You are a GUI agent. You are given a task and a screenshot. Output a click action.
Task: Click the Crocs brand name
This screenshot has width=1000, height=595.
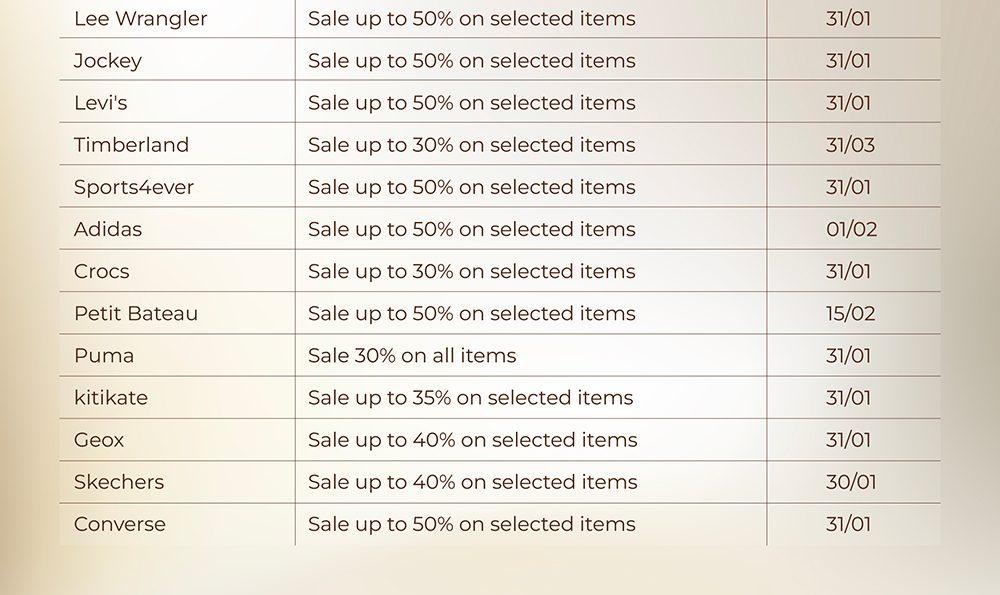click(x=101, y=271)
